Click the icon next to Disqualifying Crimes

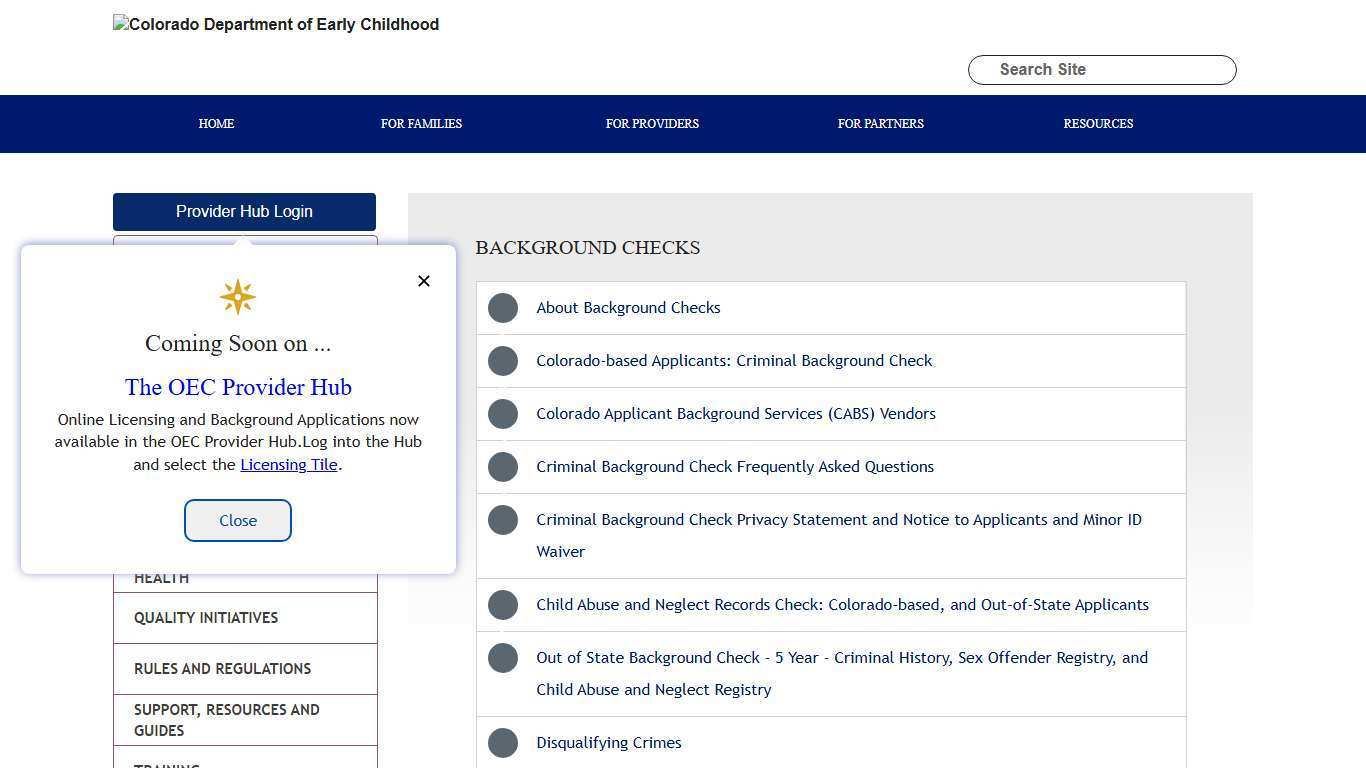(502, 742)
